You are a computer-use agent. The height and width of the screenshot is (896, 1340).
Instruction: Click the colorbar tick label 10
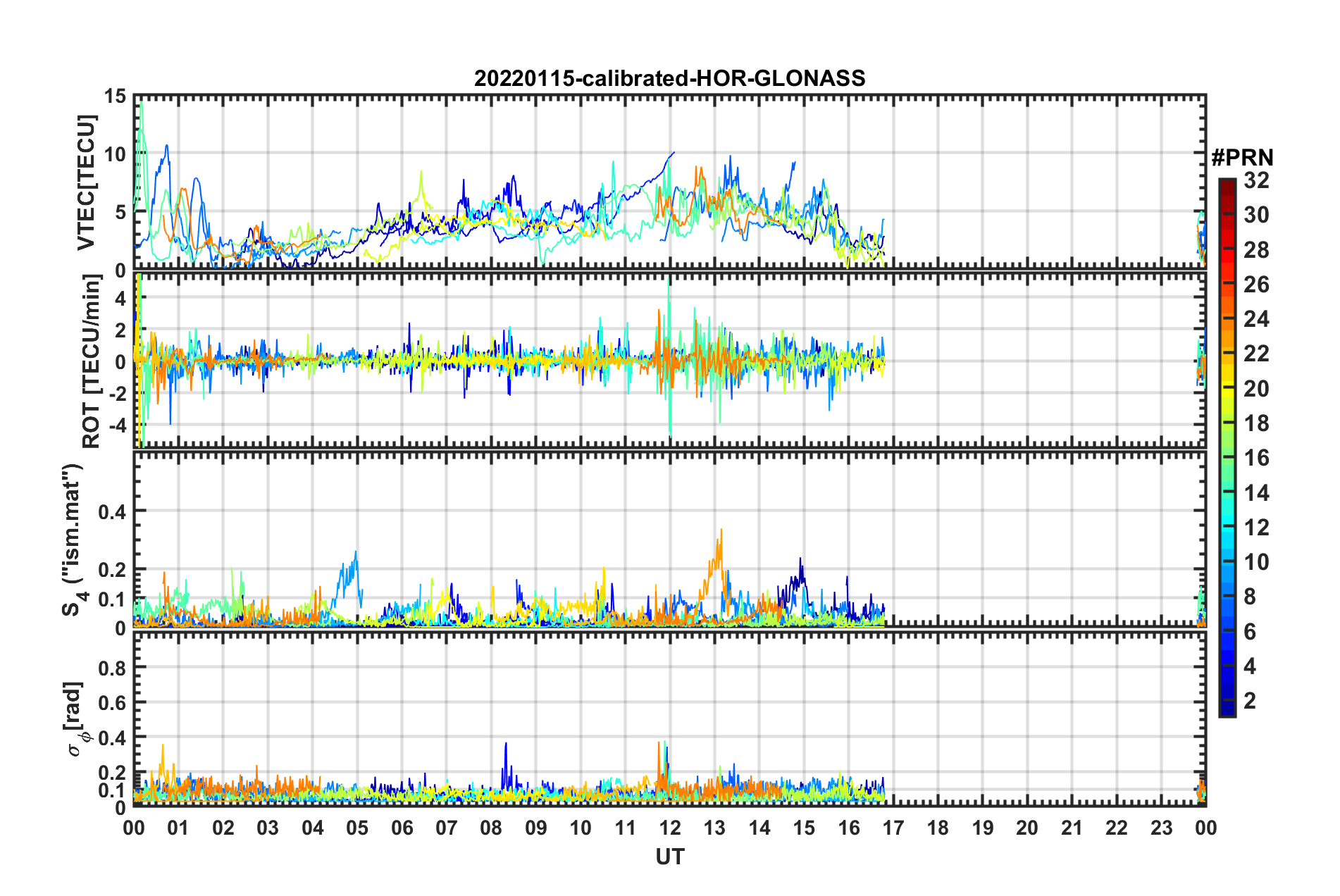point(1256,562)
